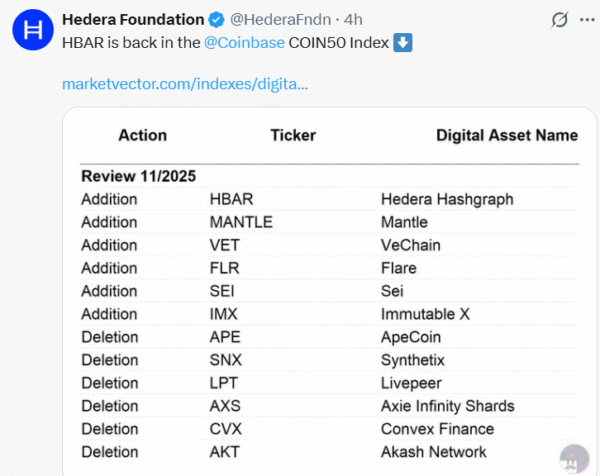Open the Hedera Foundation display name
The height and width of the screenshot is (476, 600).
(133, 19)
